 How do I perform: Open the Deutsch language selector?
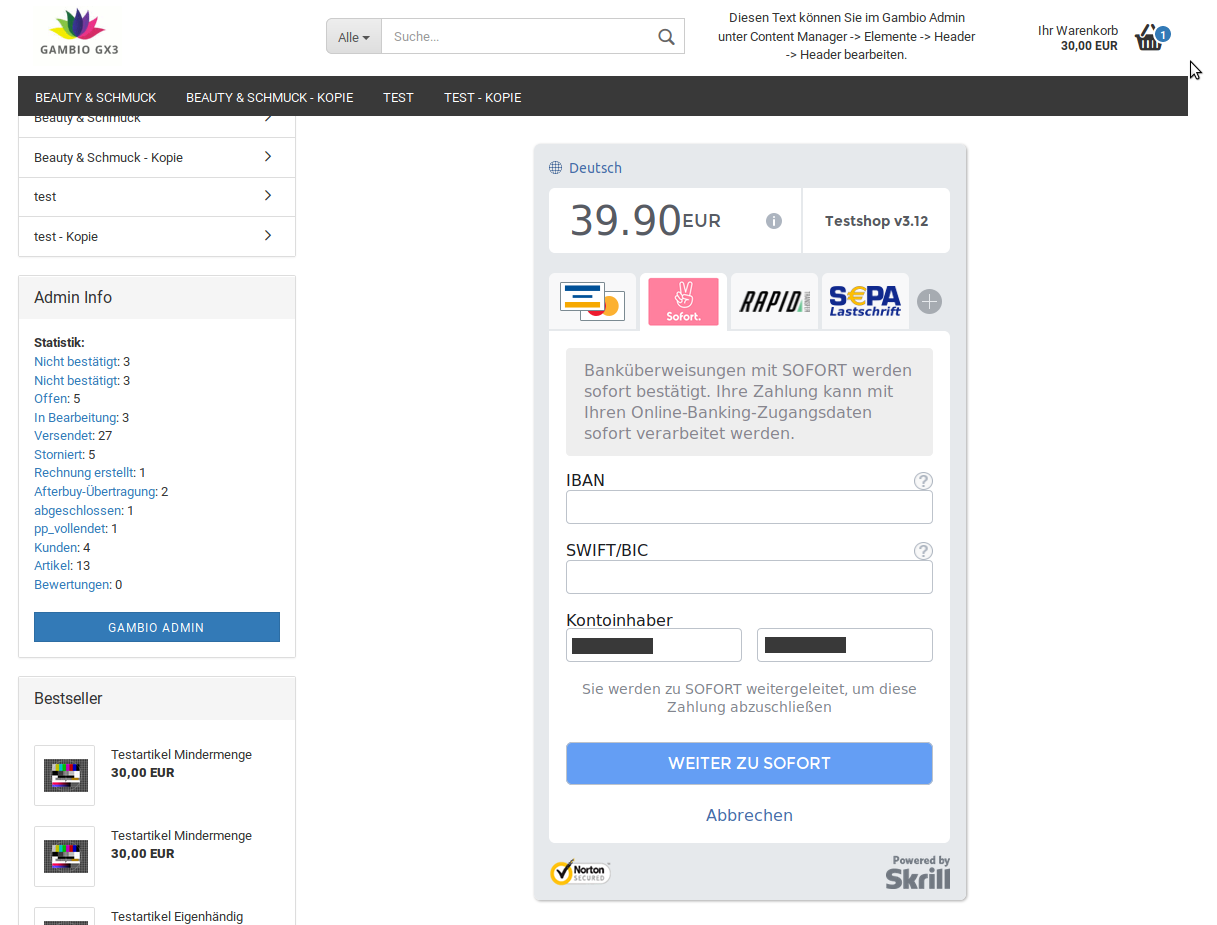[586, 168]
